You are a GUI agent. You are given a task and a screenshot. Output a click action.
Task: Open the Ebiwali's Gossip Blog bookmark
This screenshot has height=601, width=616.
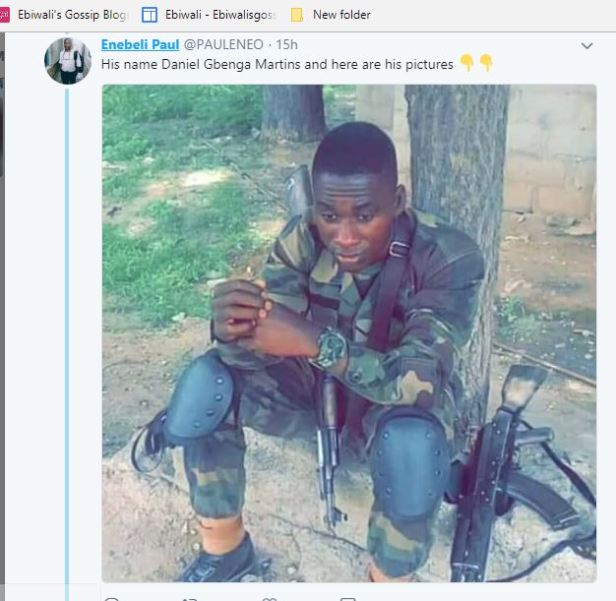coord(72,15)
